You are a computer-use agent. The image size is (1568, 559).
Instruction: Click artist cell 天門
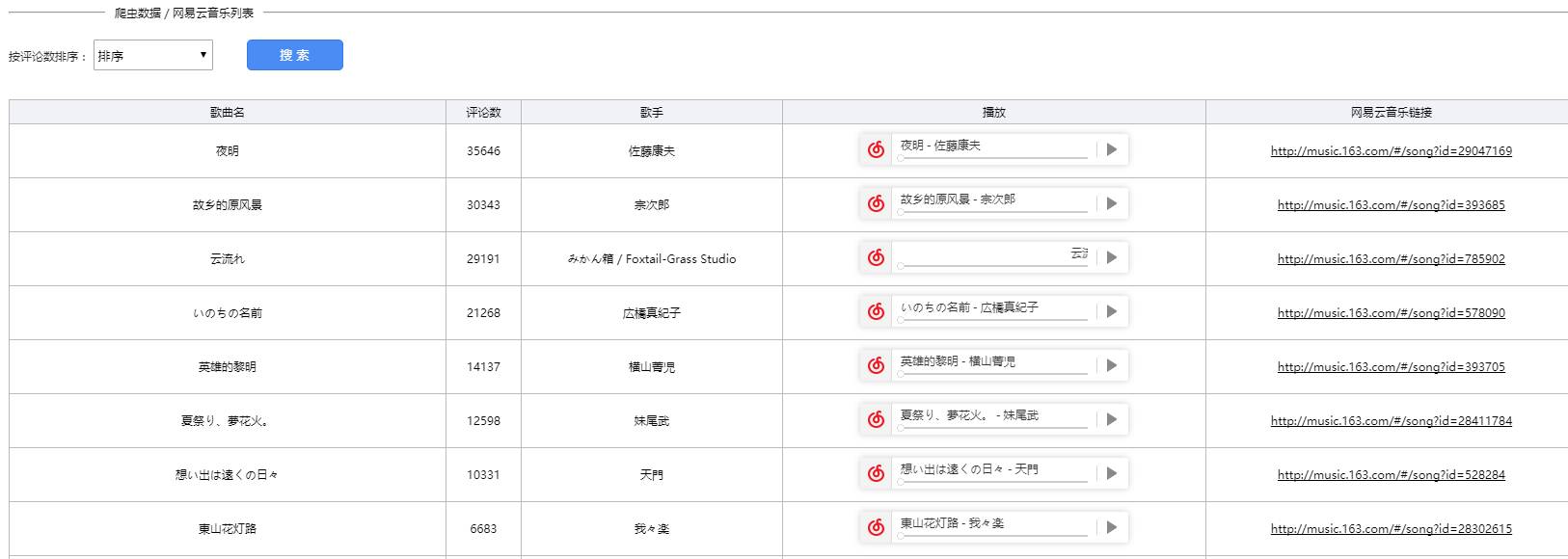coord(652,475)
